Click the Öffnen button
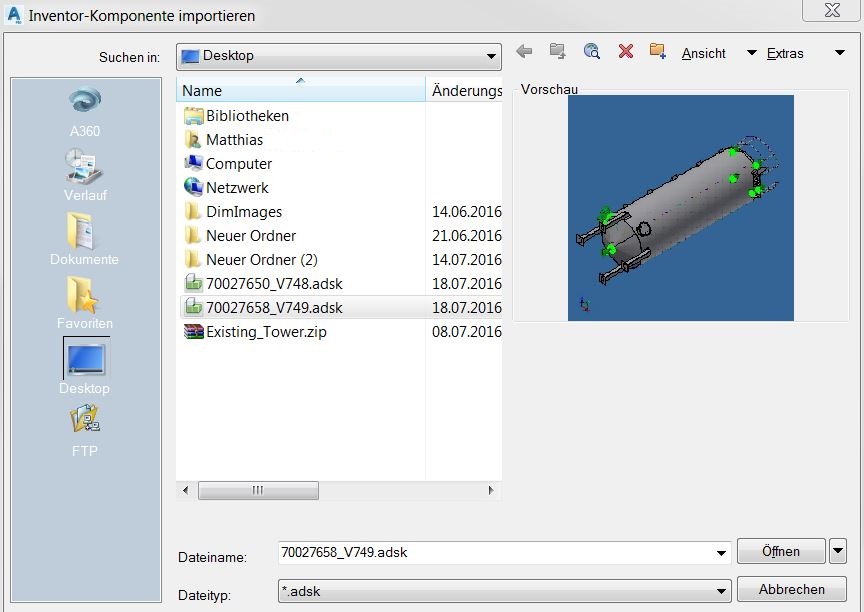This screenshot has width=864, height=612. click(x=781, y=551)
